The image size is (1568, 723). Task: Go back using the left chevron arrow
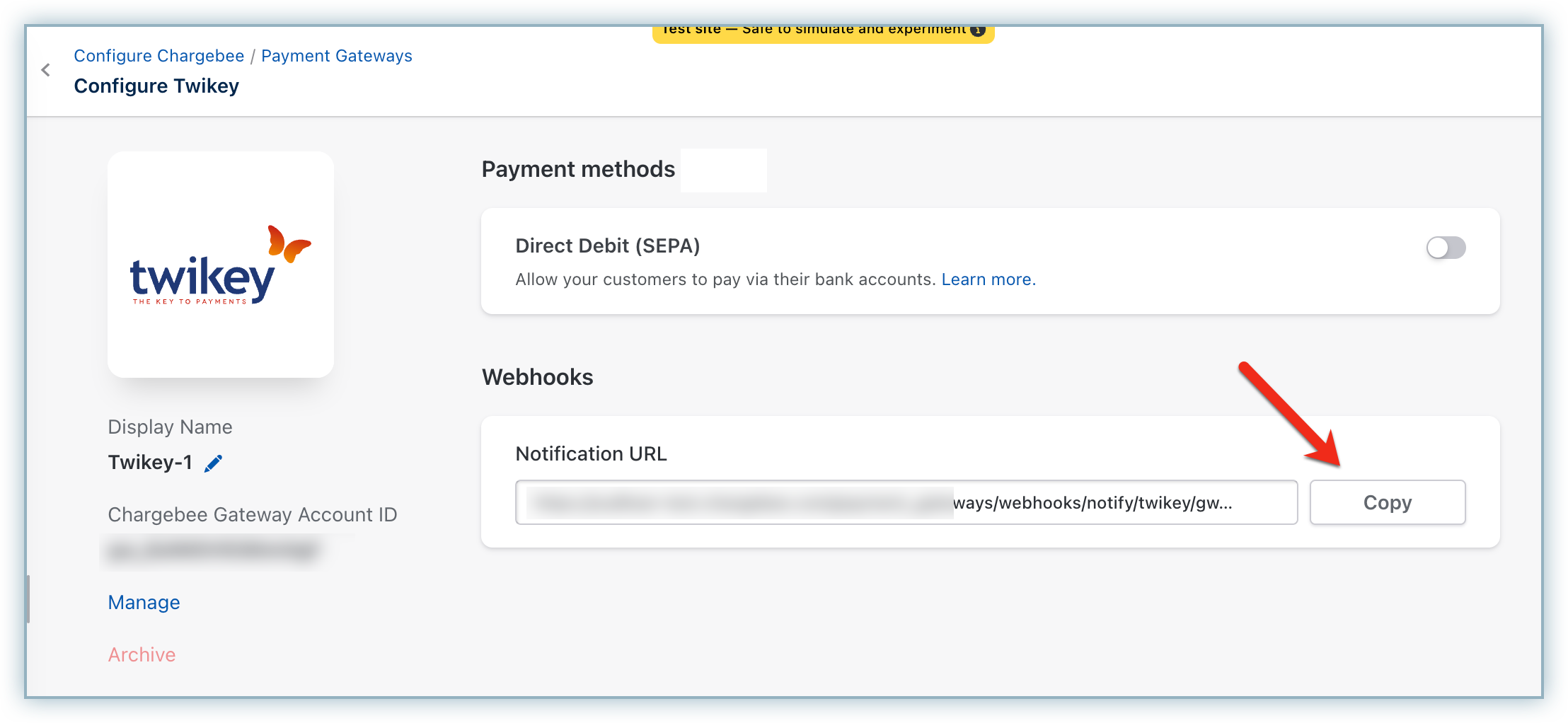46,70
